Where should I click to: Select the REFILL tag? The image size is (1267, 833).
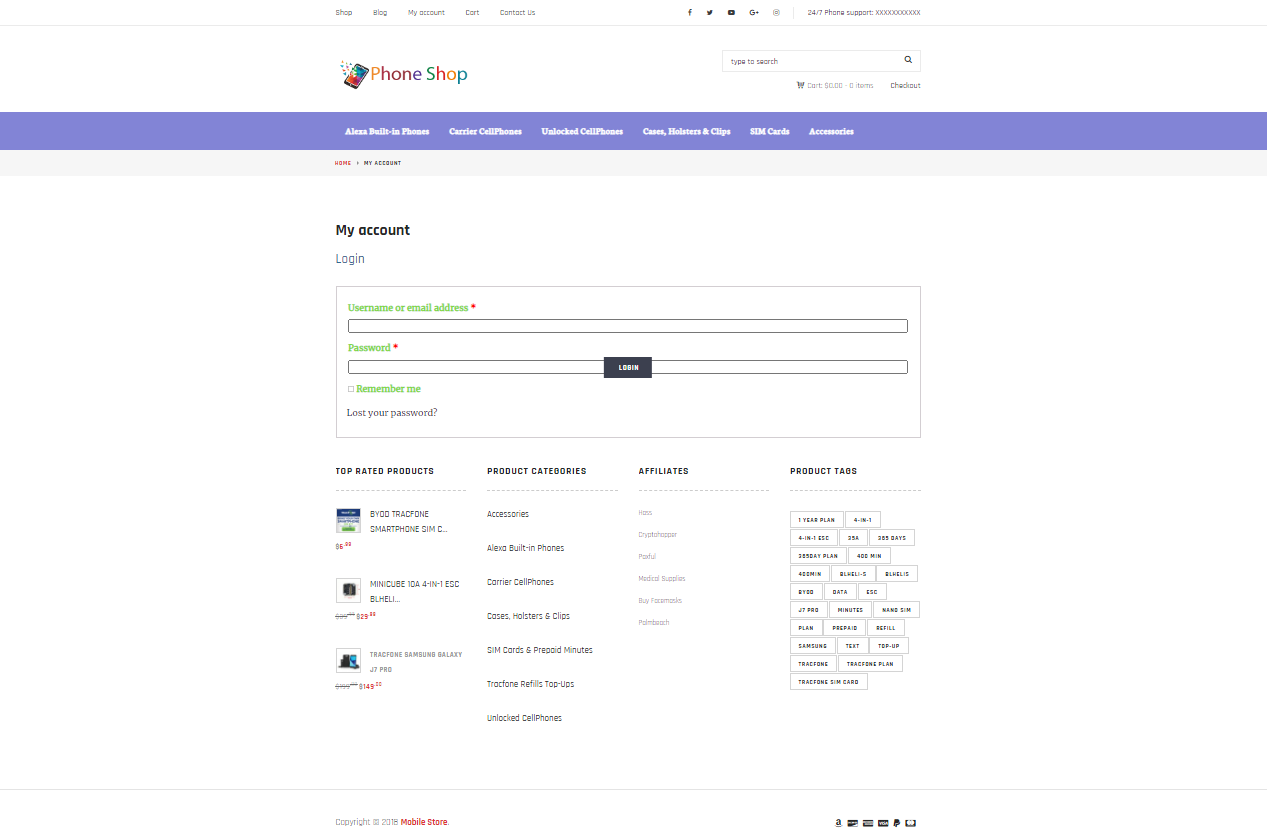(x=886, y=628)
